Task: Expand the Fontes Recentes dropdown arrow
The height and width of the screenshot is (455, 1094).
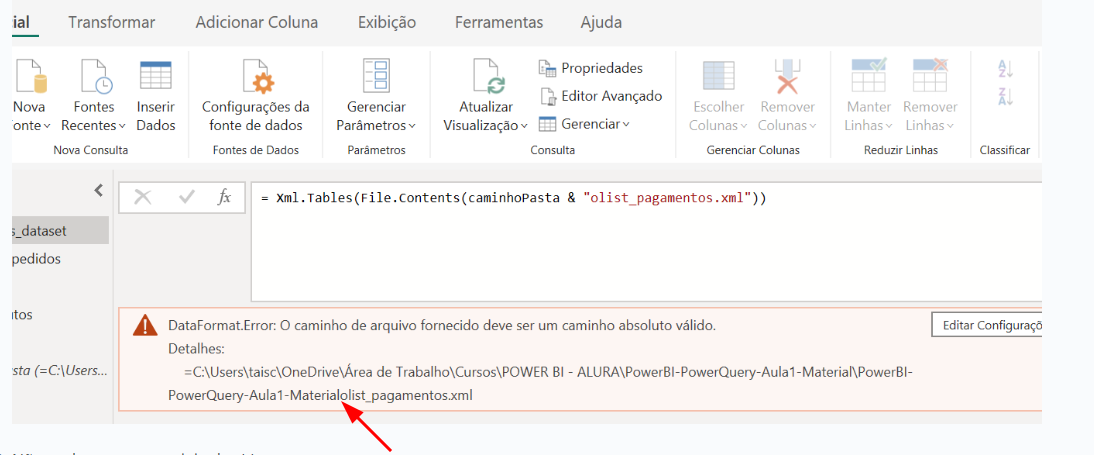Action: [x=122, y=126]
